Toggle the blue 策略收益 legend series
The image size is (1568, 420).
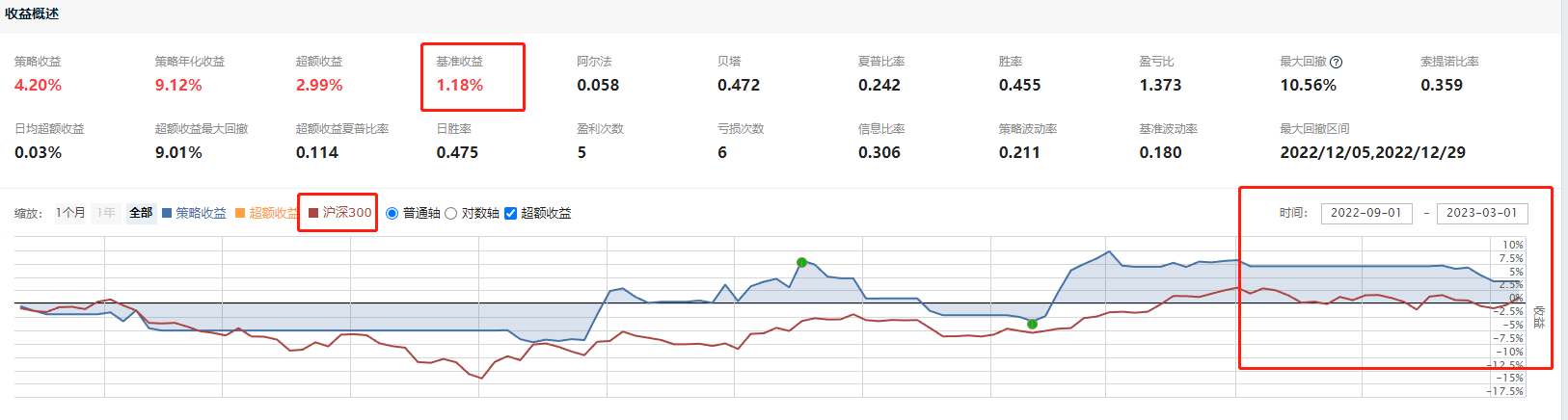click(194, 213)
